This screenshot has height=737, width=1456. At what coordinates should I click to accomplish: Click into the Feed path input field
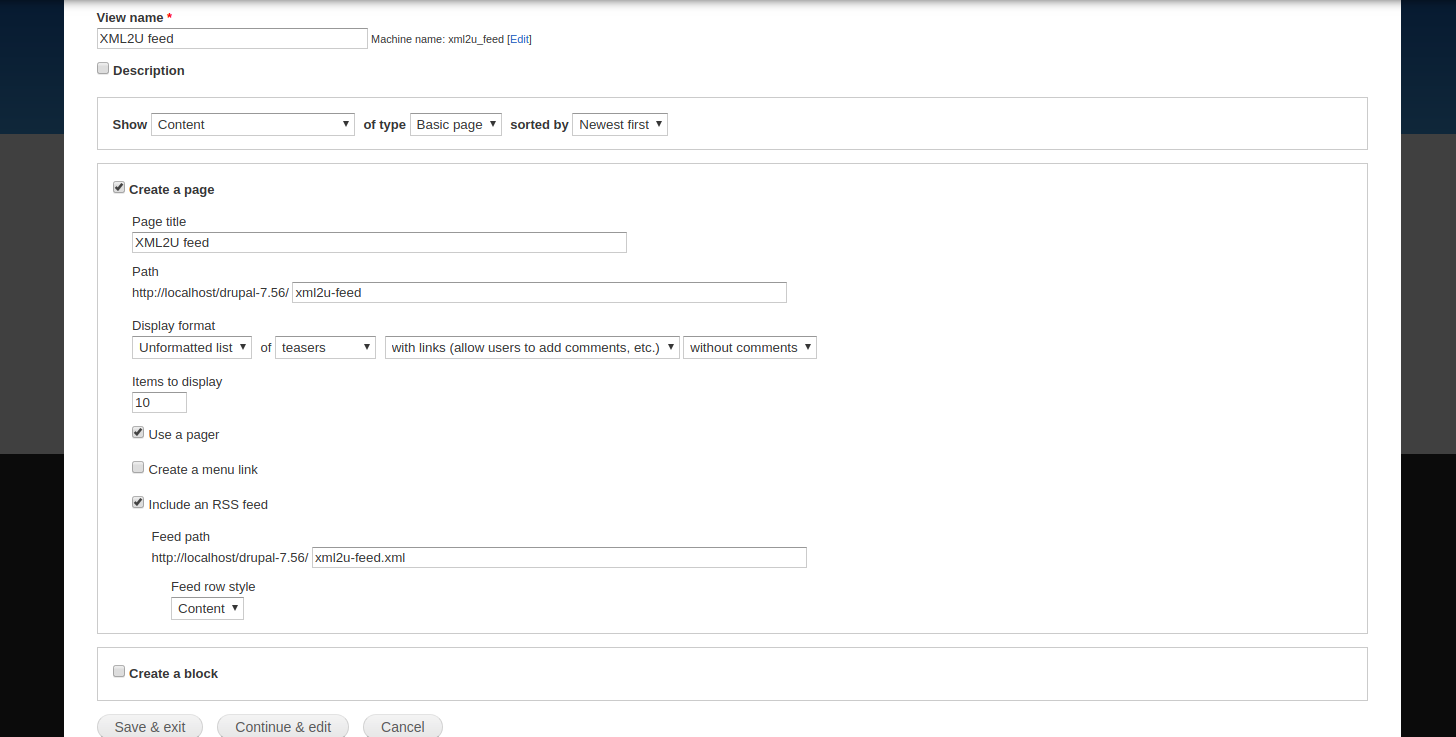coord(559,558)
